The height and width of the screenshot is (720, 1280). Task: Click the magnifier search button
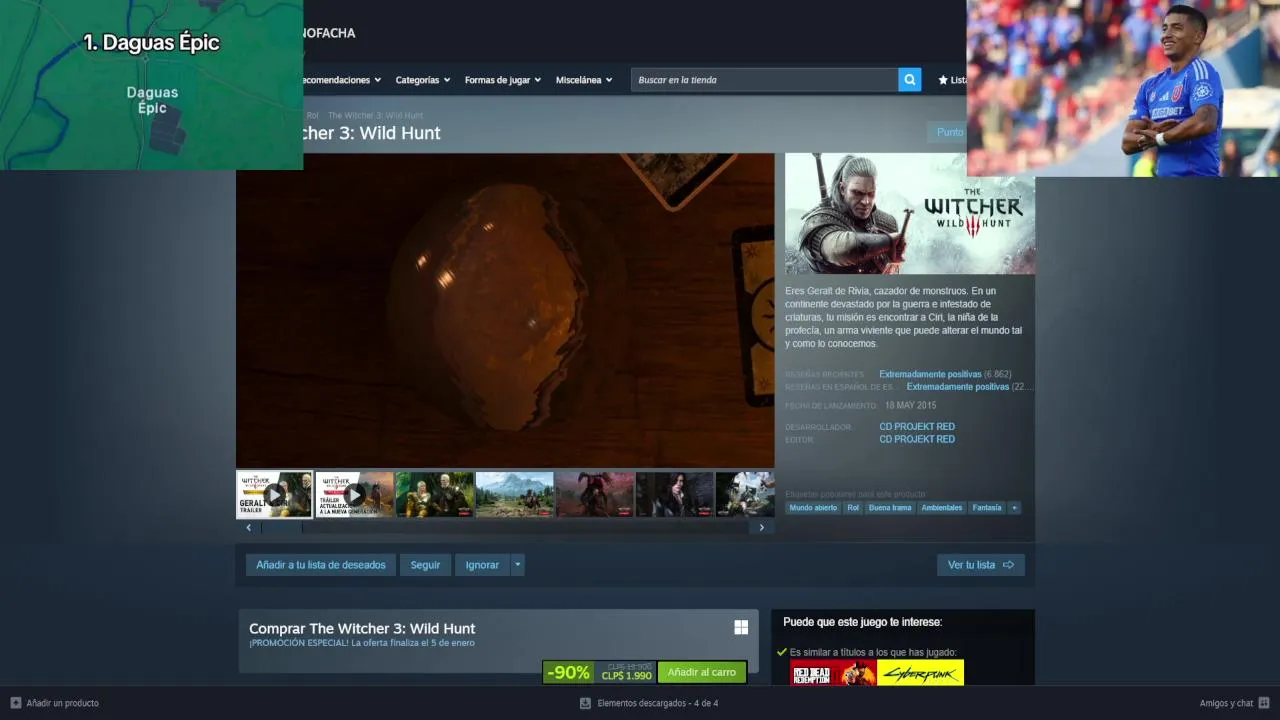click(x=909, y=80)
